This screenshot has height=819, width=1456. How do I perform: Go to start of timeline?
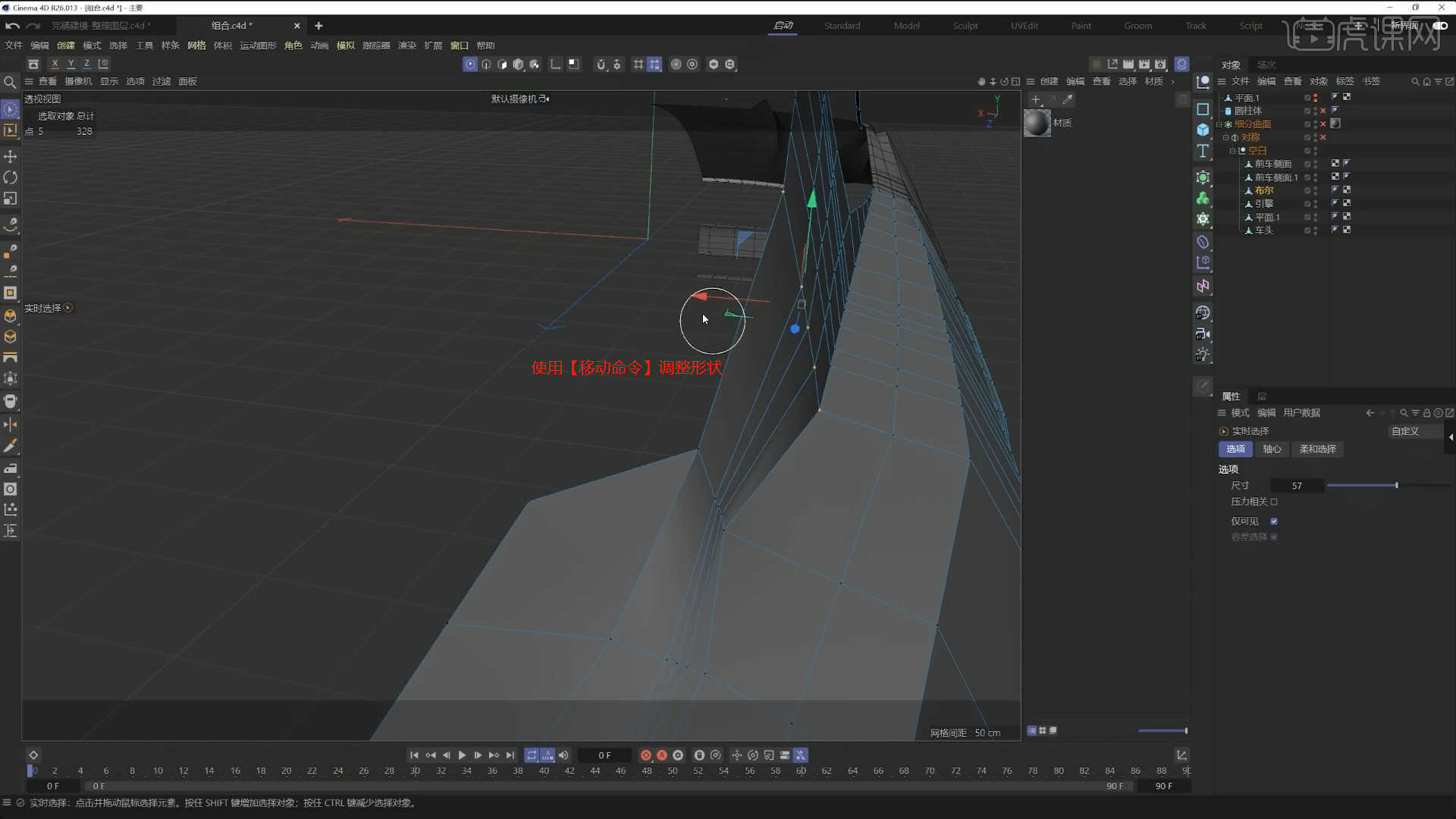(x=414, y=755)
